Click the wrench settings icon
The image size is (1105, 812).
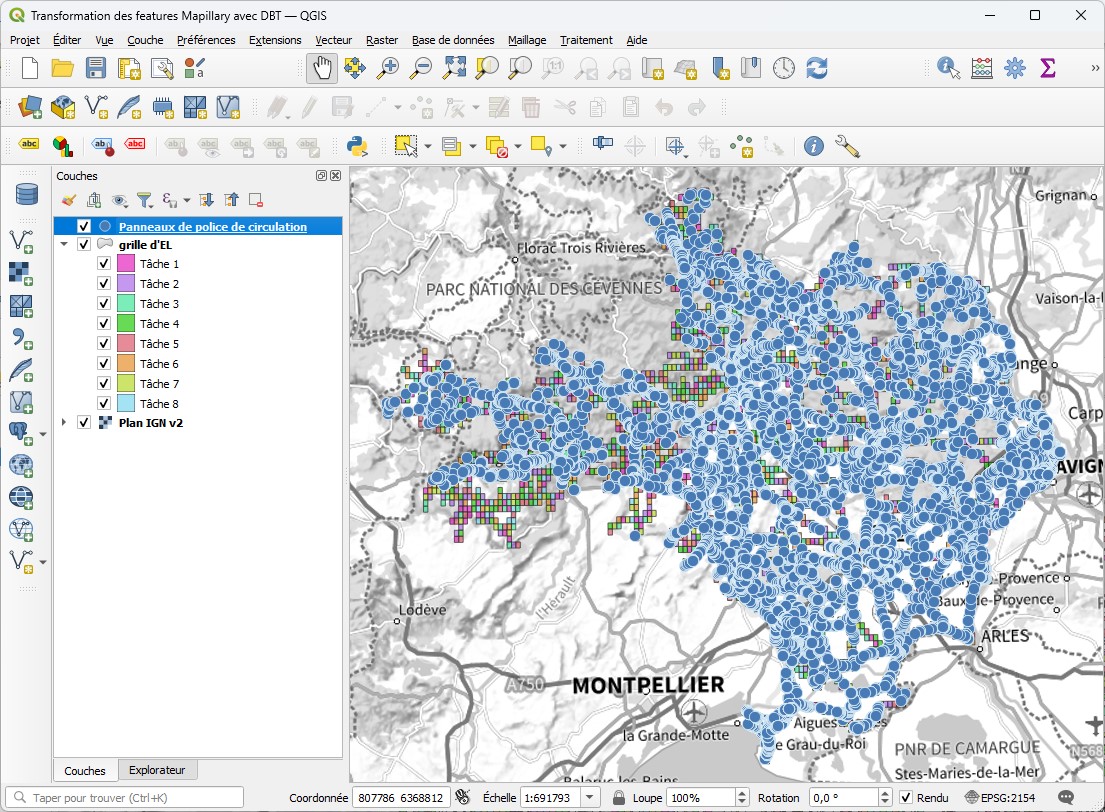point(847,147)
